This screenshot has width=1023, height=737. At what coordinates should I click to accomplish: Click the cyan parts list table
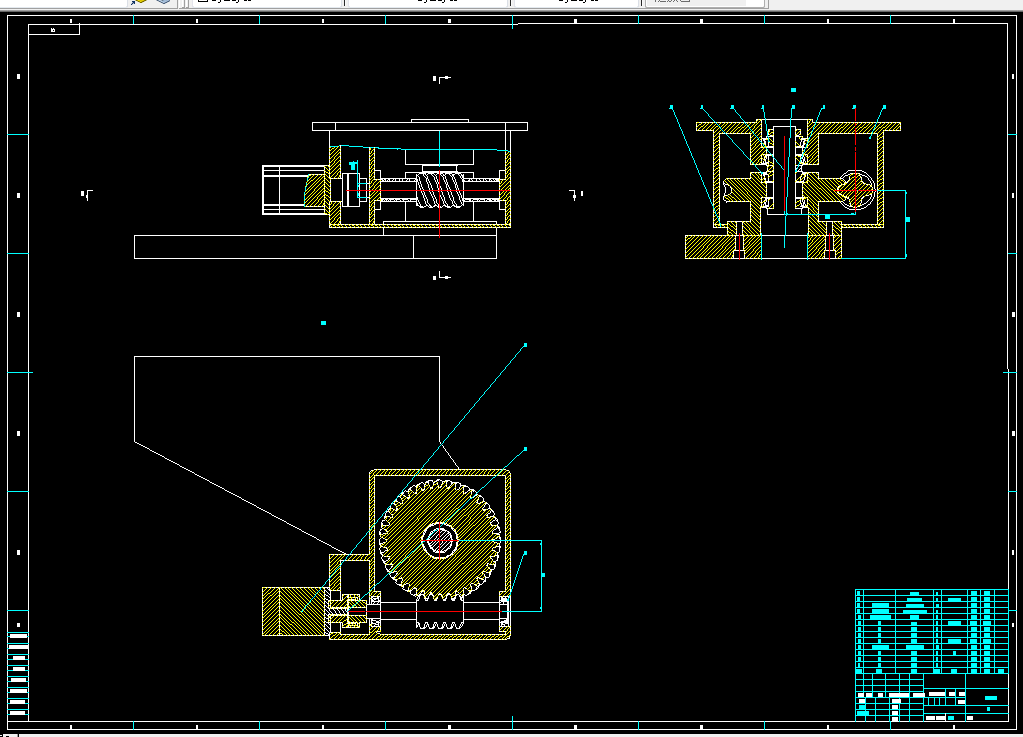click(932, 631)
